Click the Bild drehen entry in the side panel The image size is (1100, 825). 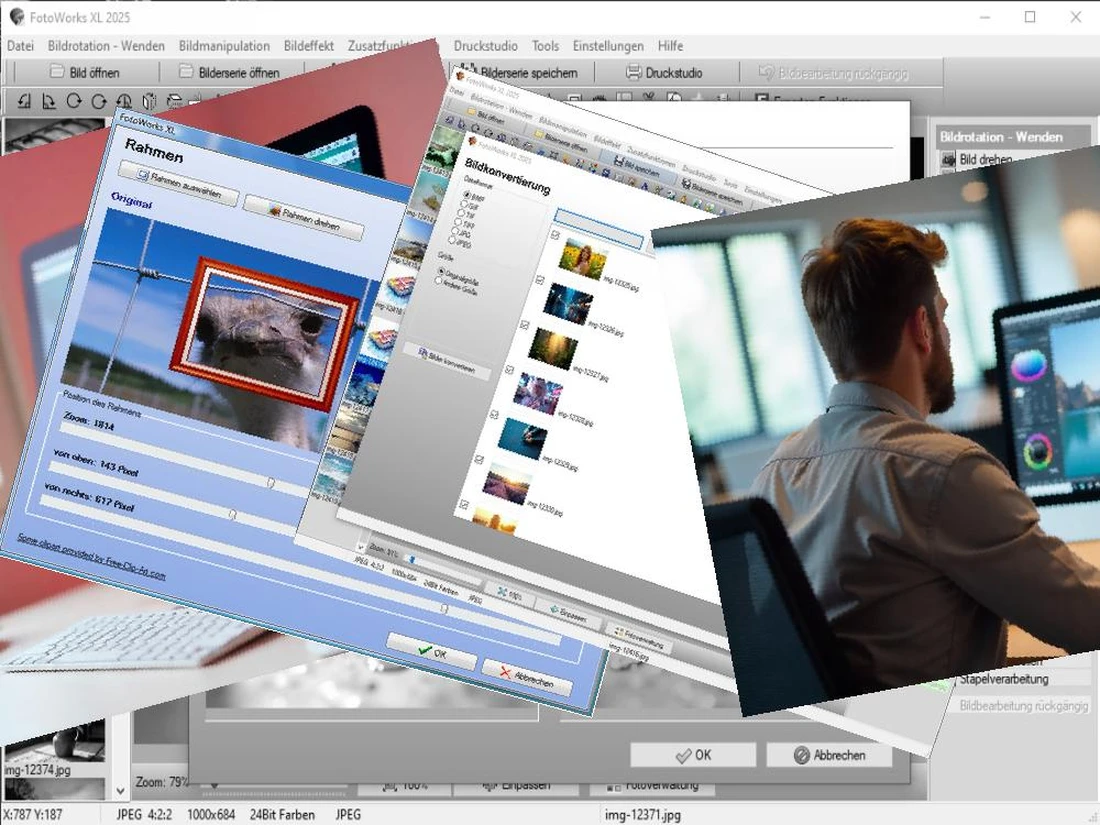(x=985, y=159)
